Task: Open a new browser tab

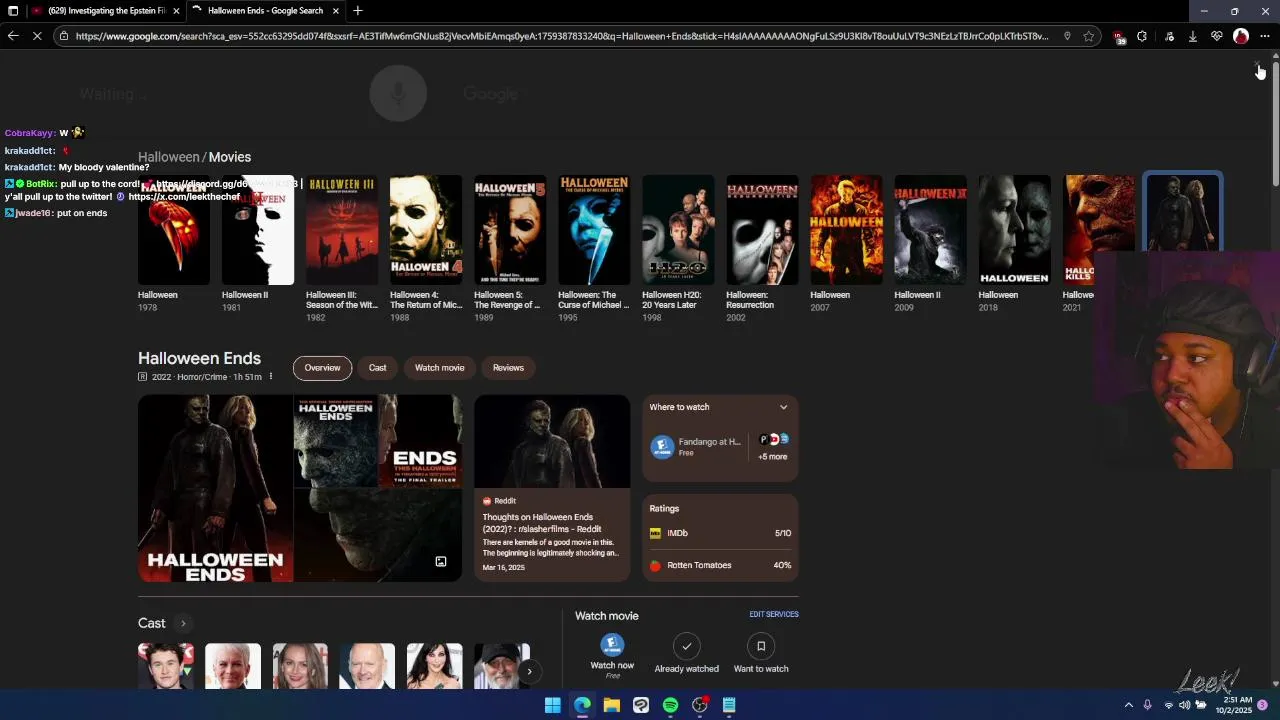Action: click(358, 11)
